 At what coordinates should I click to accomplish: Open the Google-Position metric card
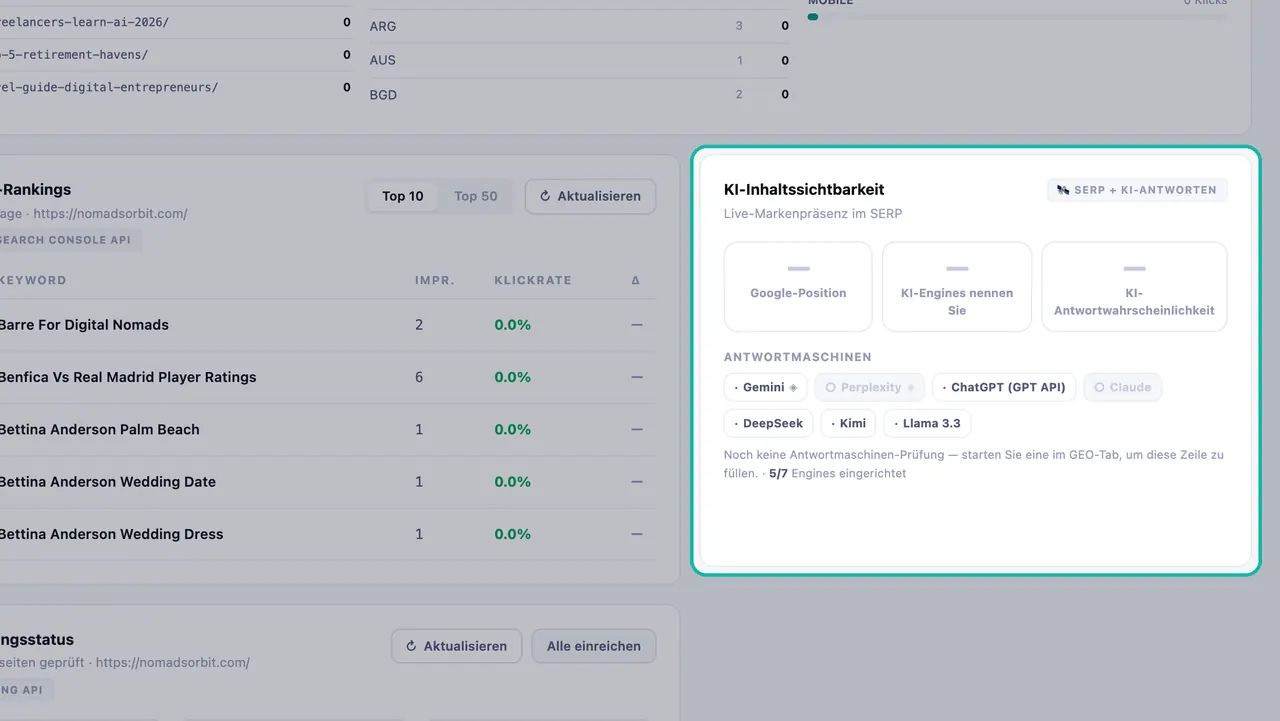coord(798,286)
